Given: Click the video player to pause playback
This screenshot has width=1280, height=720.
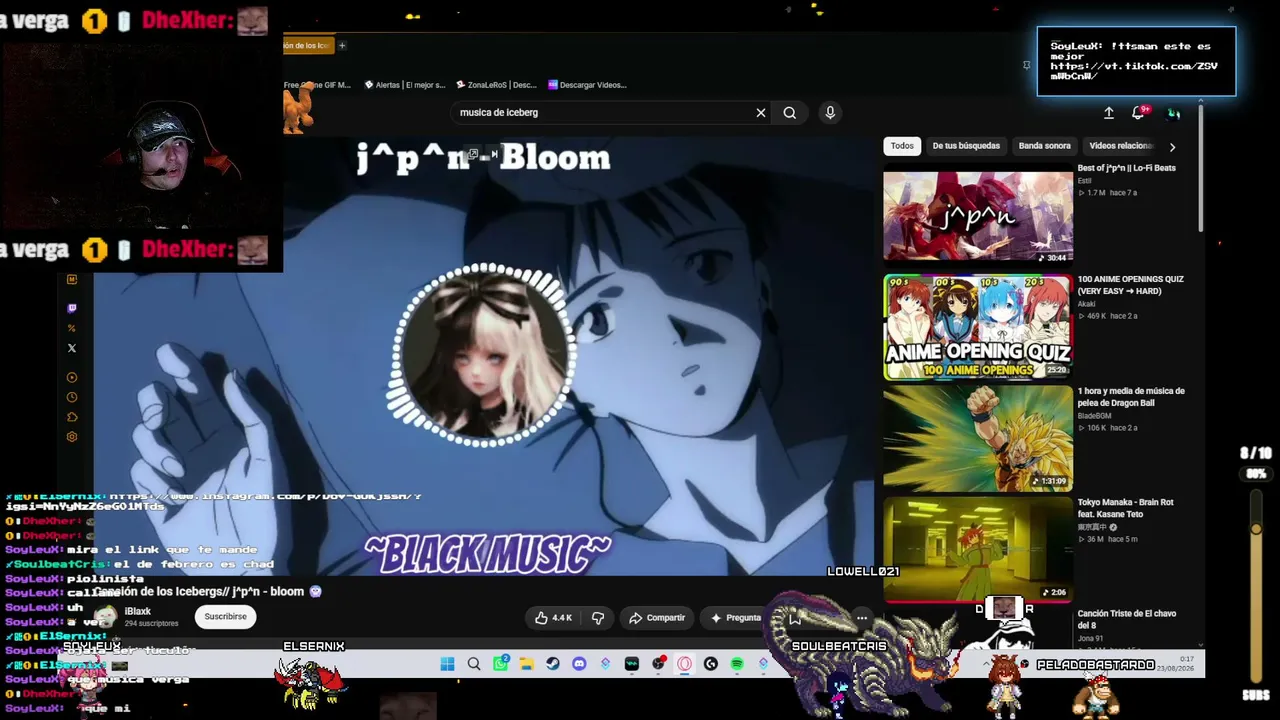Looking at the screenshot, I should coord(484,355).
